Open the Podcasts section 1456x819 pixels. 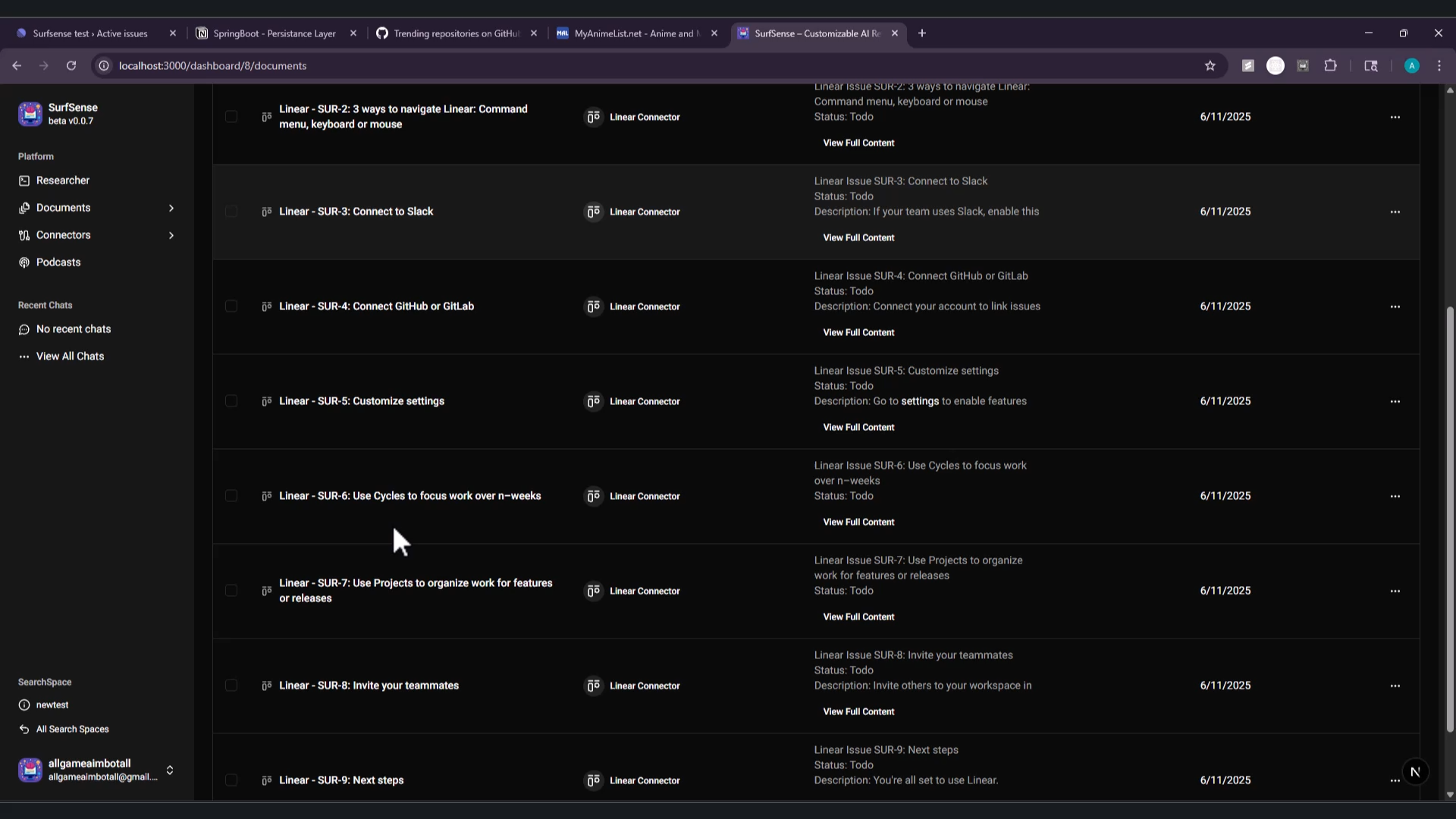click(58, 262)
